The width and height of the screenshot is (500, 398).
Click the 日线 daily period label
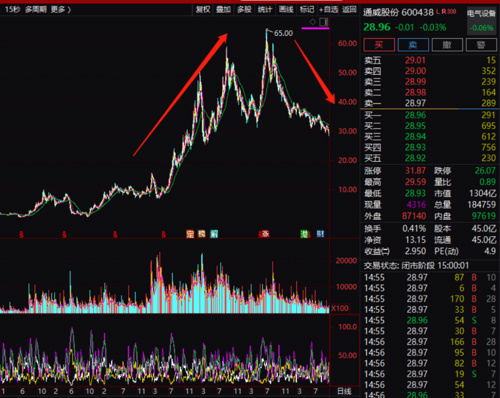(344, 391)
